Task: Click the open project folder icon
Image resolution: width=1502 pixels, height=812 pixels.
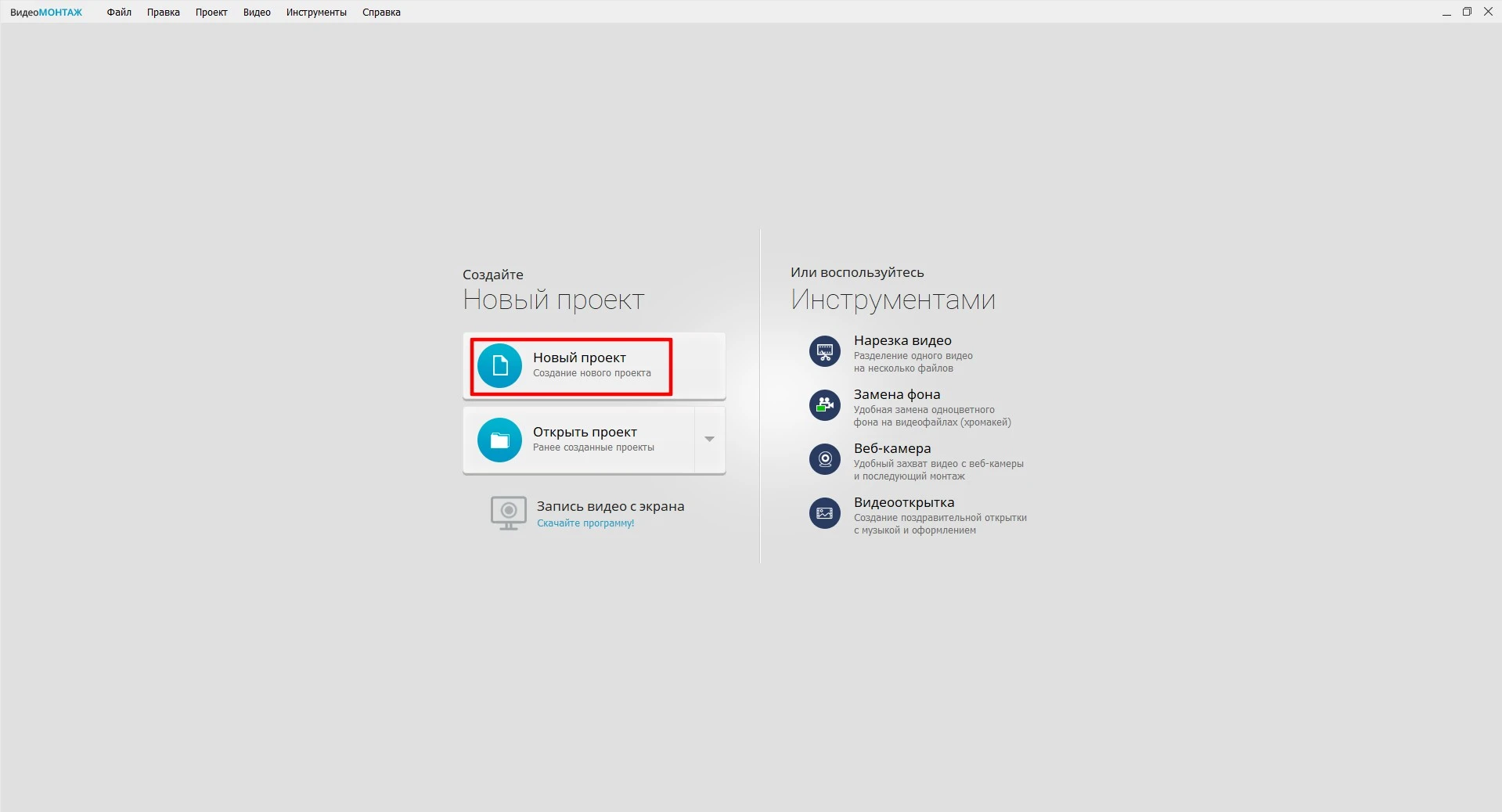Action: [x=499, y=440]
